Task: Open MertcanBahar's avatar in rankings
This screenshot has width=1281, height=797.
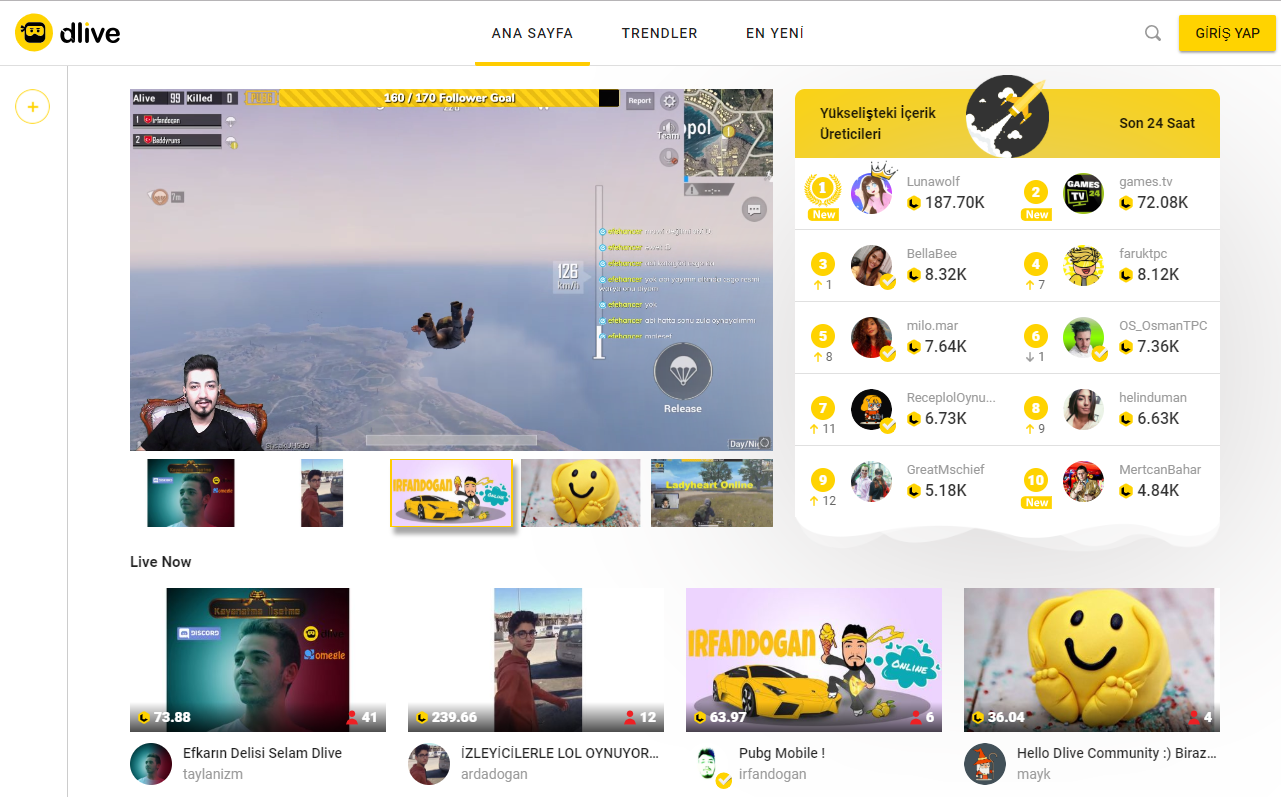Action: point(1083,482)
